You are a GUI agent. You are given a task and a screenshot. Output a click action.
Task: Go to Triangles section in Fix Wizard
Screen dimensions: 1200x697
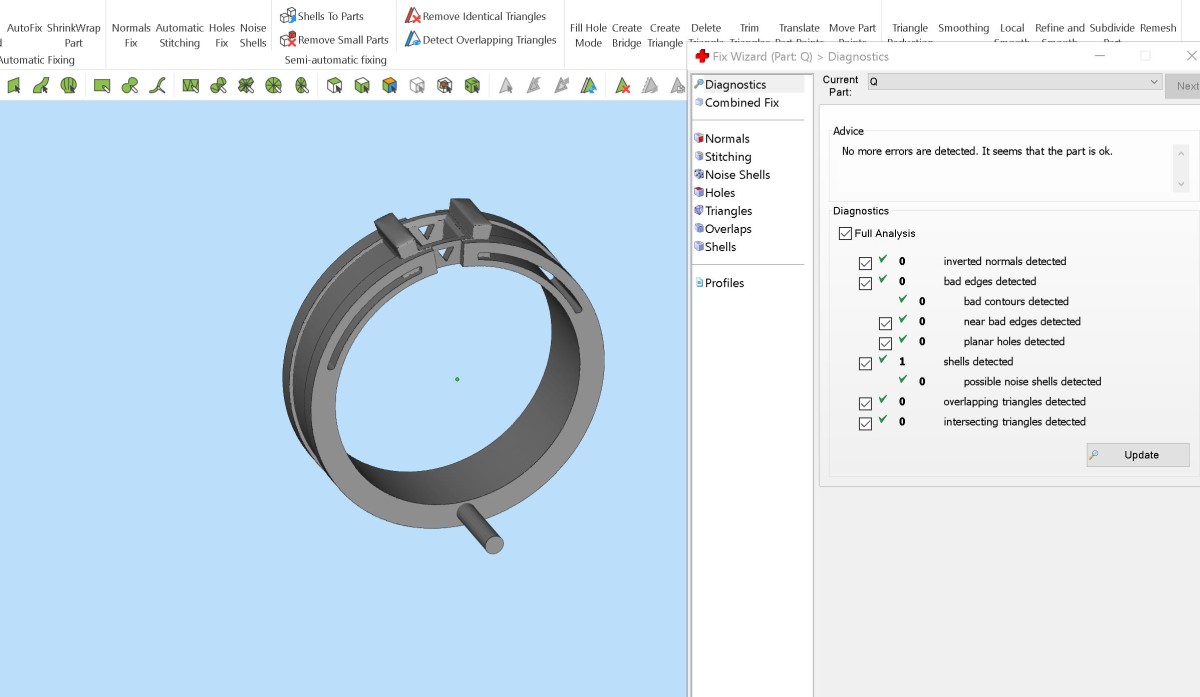[728, 211]
